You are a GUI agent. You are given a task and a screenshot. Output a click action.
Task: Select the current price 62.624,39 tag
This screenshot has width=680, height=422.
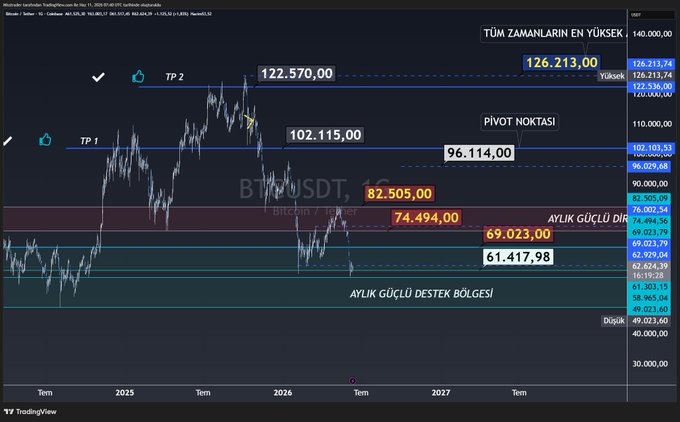(x=650, y=266)
